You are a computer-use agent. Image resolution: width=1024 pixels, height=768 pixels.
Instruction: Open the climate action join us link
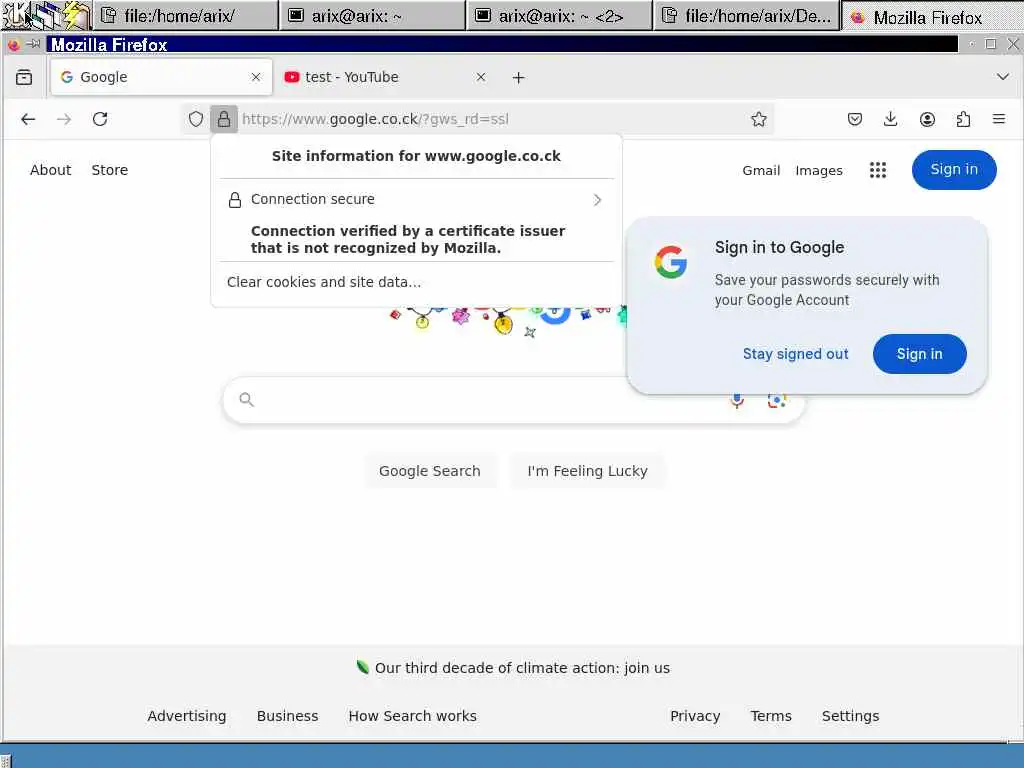click(522, 668)
